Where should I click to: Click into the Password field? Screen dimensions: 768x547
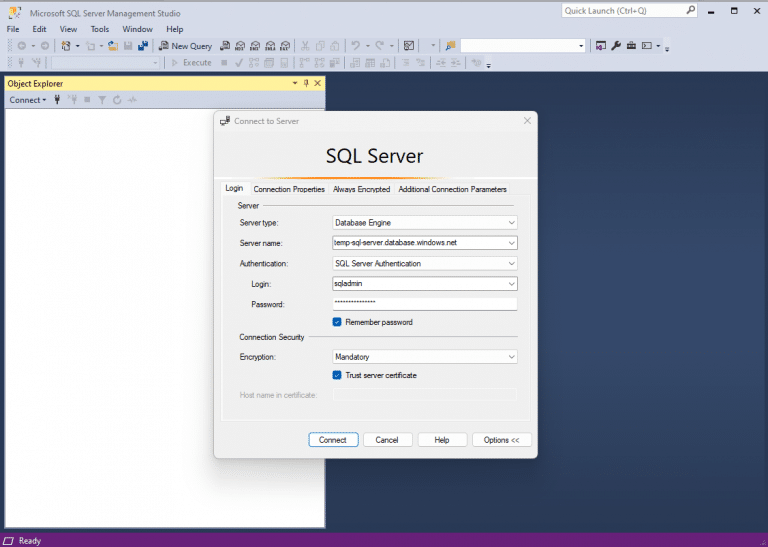pos(425,304)
